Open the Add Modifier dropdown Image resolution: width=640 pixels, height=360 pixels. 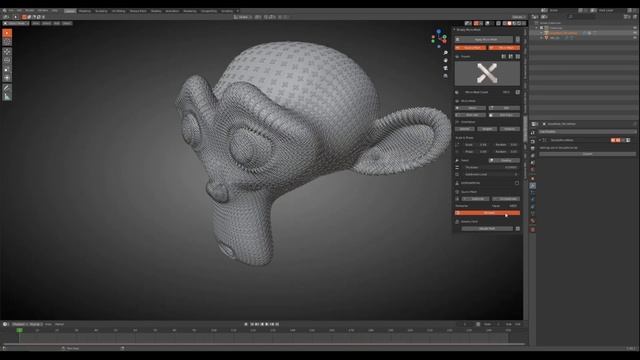587,132
